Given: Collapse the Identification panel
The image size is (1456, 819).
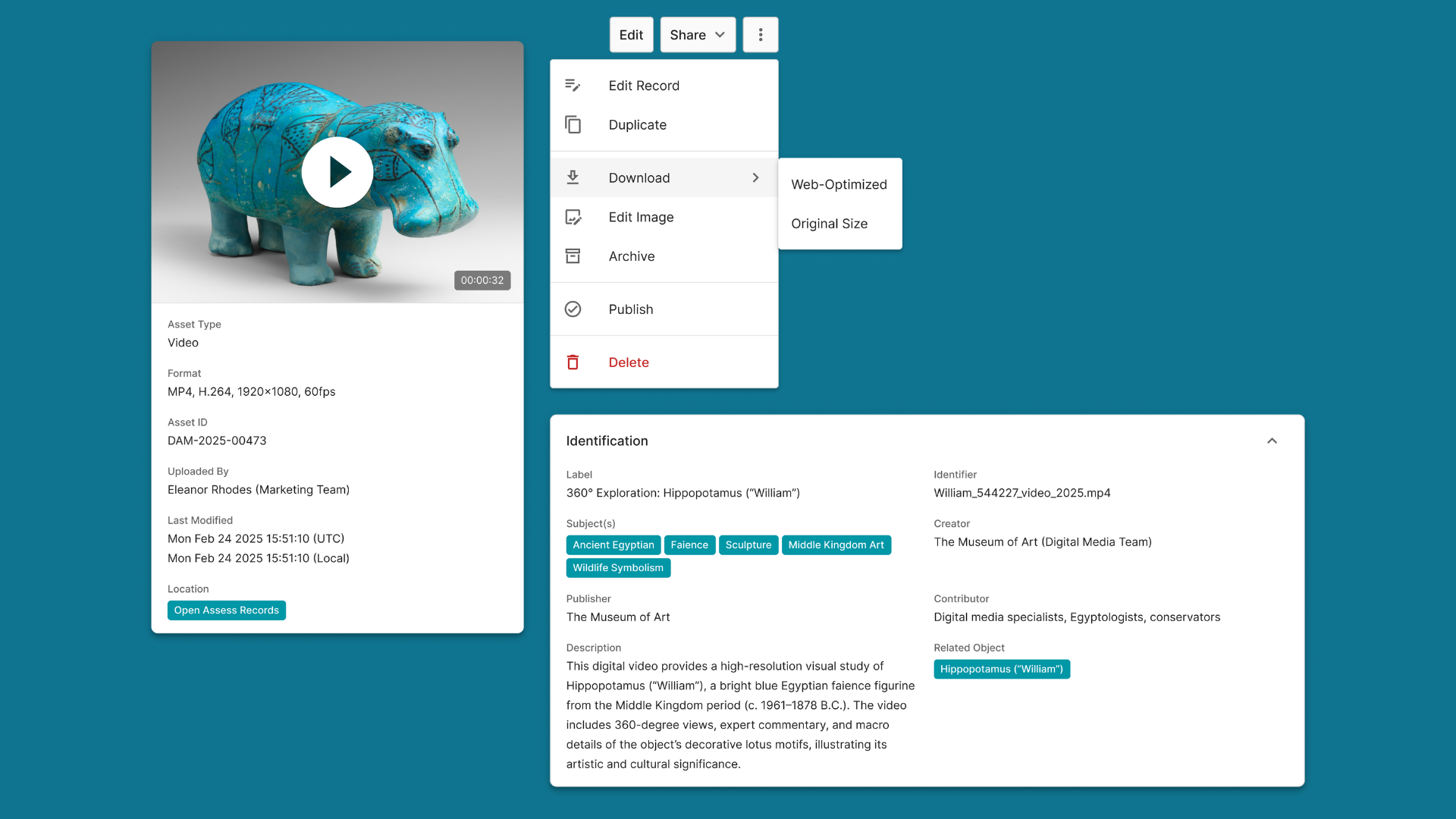Looking at the screenshot, I should (1272, 441).
